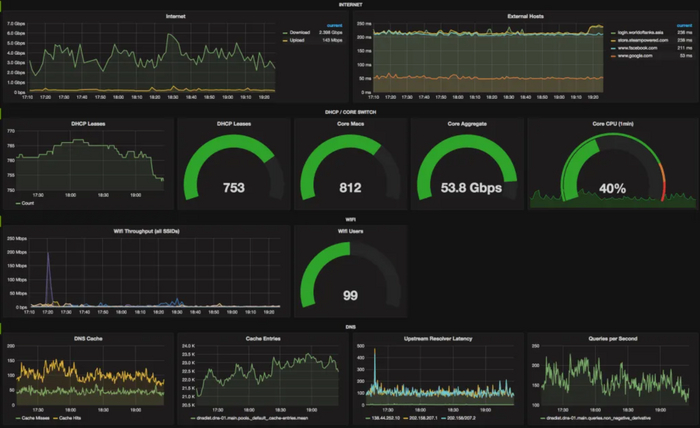The height and width of the screenshot is (428, 700).
Task: Sort External Hosts legend by current column
Action: 684,25
